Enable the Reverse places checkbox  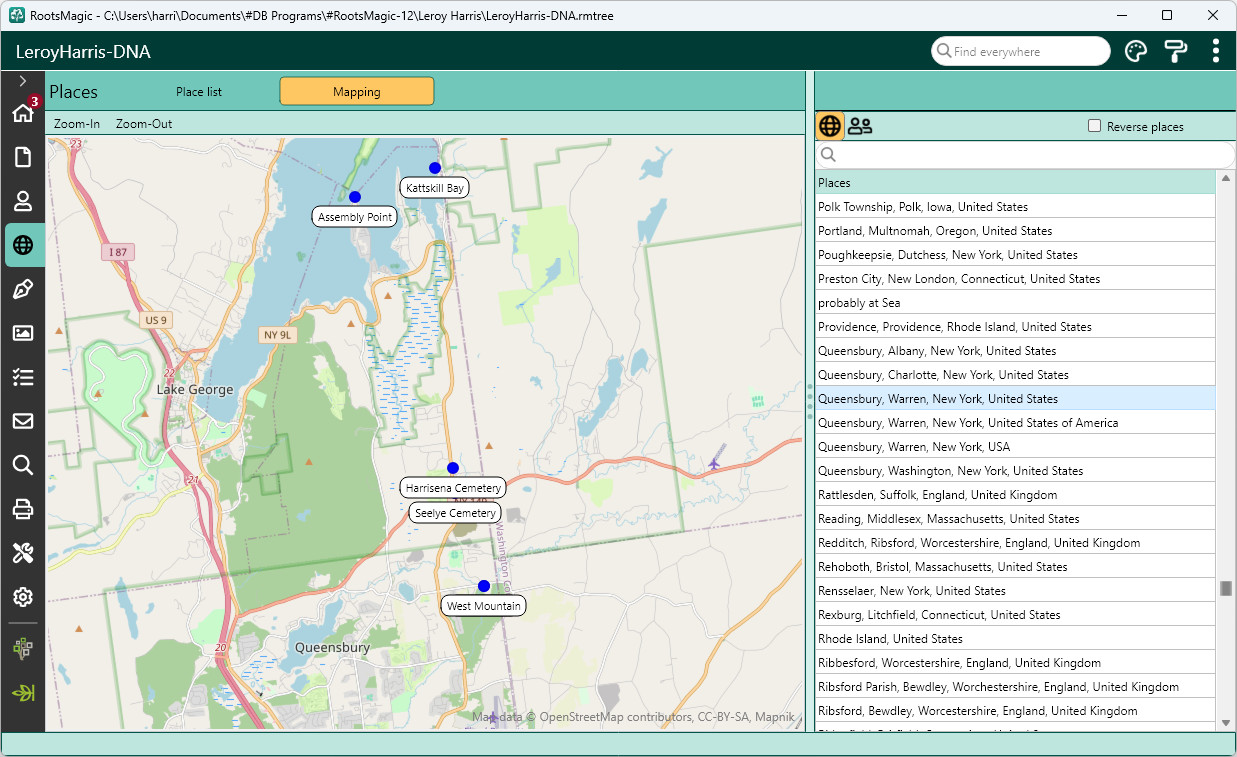pyautogui.click(x=1094, y=126)
